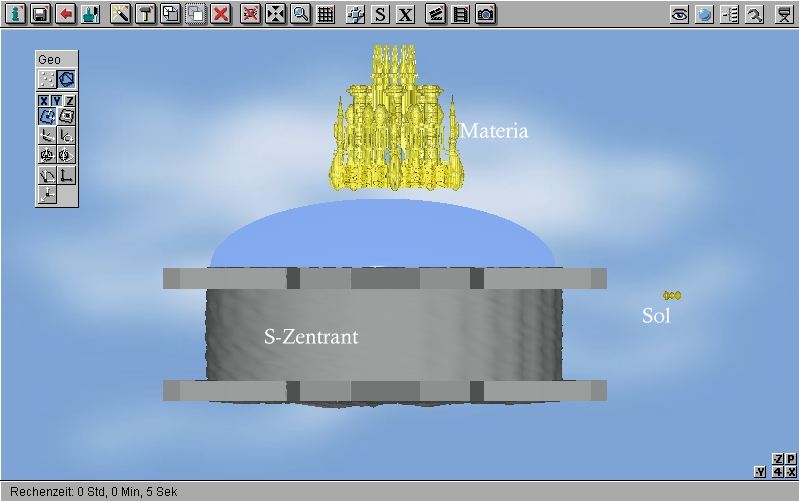
Task: Click the eye view icon top right
Action: tap(679, 14)
